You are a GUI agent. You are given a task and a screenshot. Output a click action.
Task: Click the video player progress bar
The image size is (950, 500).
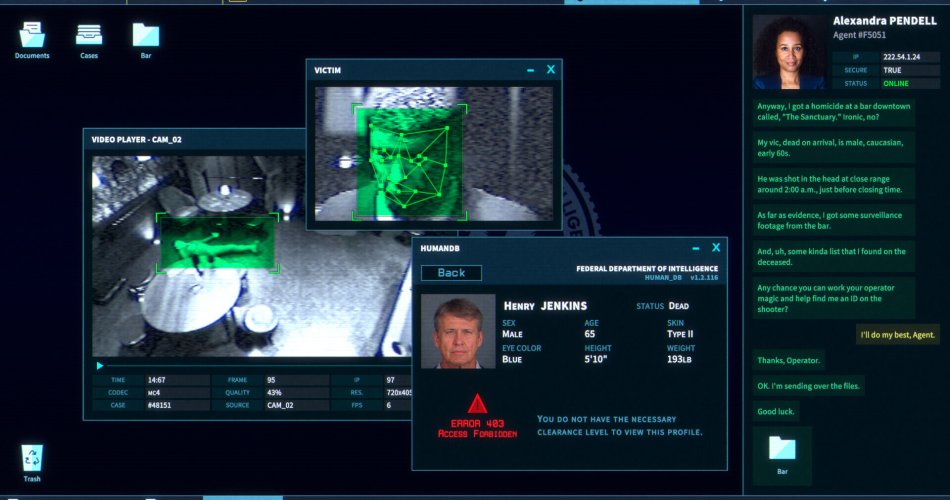click(x=259, y=365)
